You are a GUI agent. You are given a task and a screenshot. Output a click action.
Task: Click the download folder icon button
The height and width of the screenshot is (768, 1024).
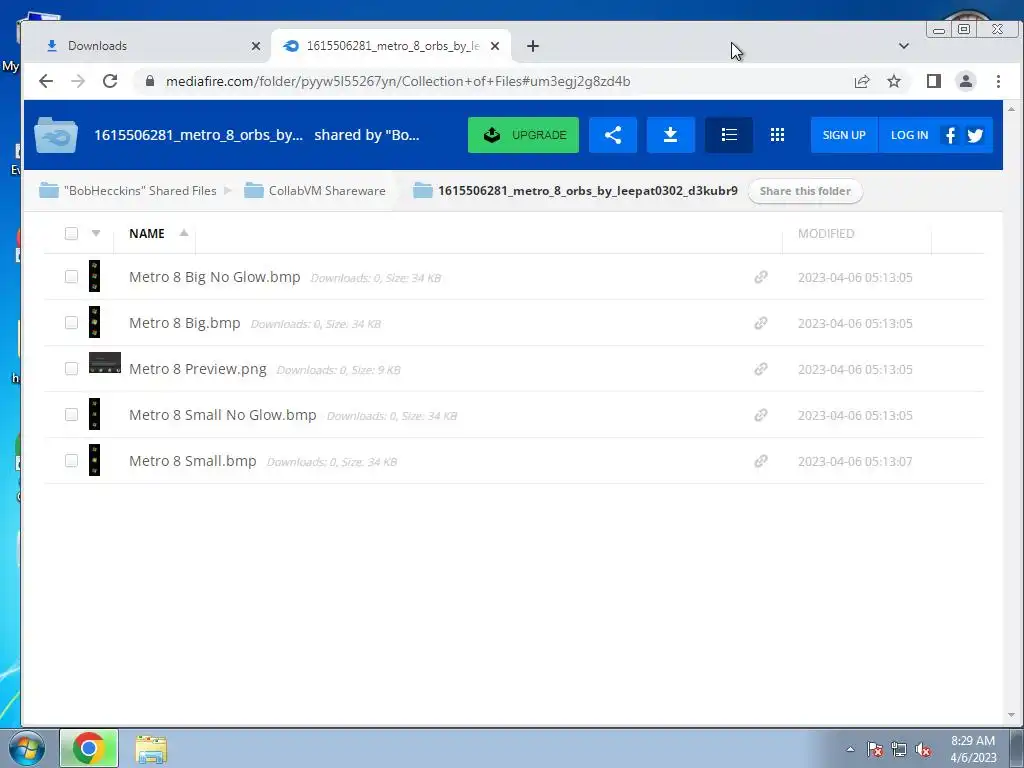click(x=671, y=135)
